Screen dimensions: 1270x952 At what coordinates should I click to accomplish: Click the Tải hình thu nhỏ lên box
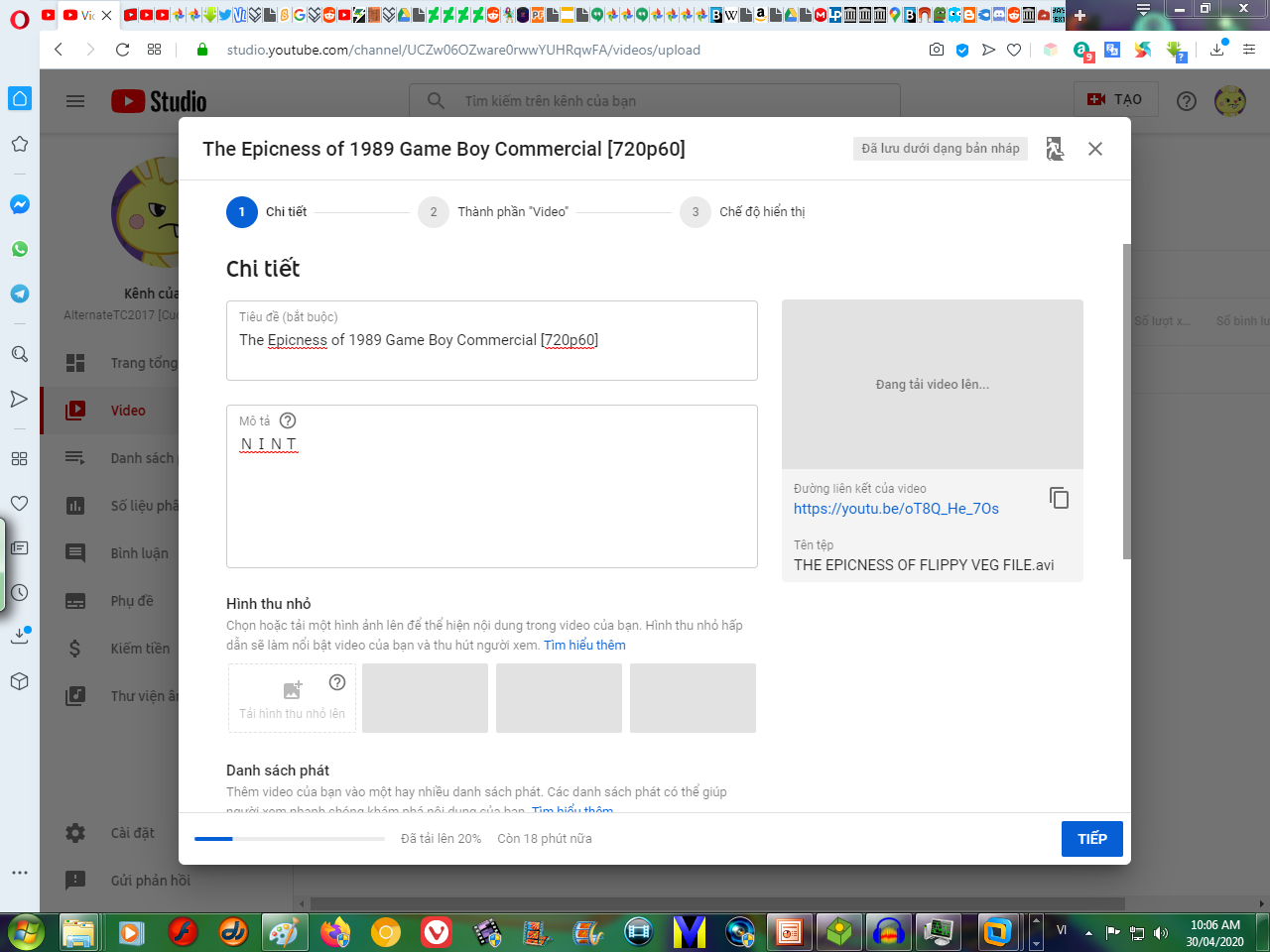292,698
